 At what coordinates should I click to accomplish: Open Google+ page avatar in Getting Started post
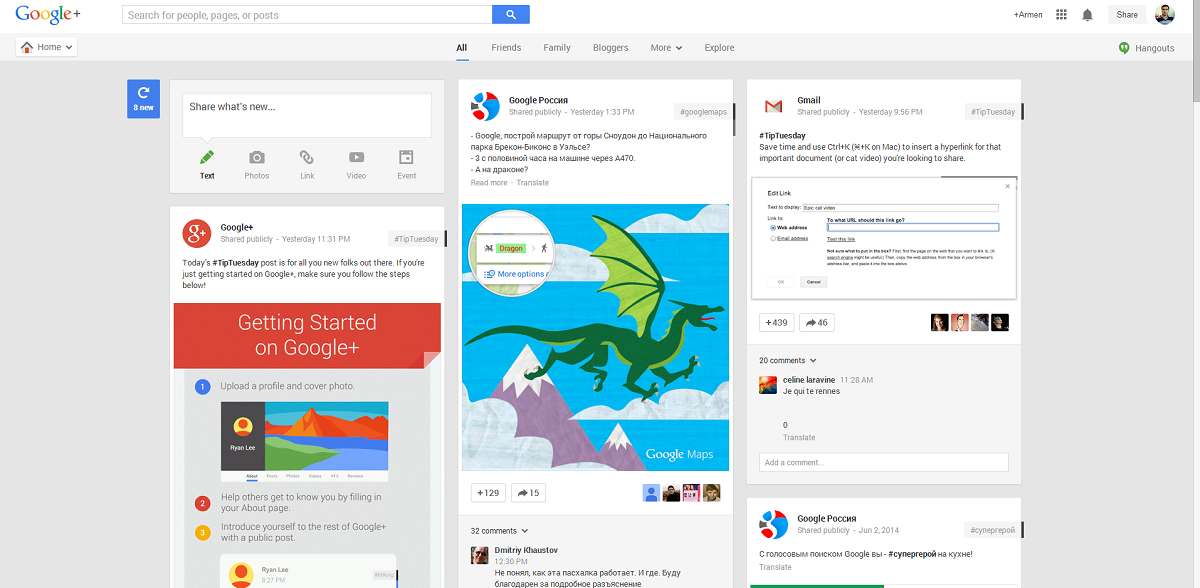tap(196, 233)
